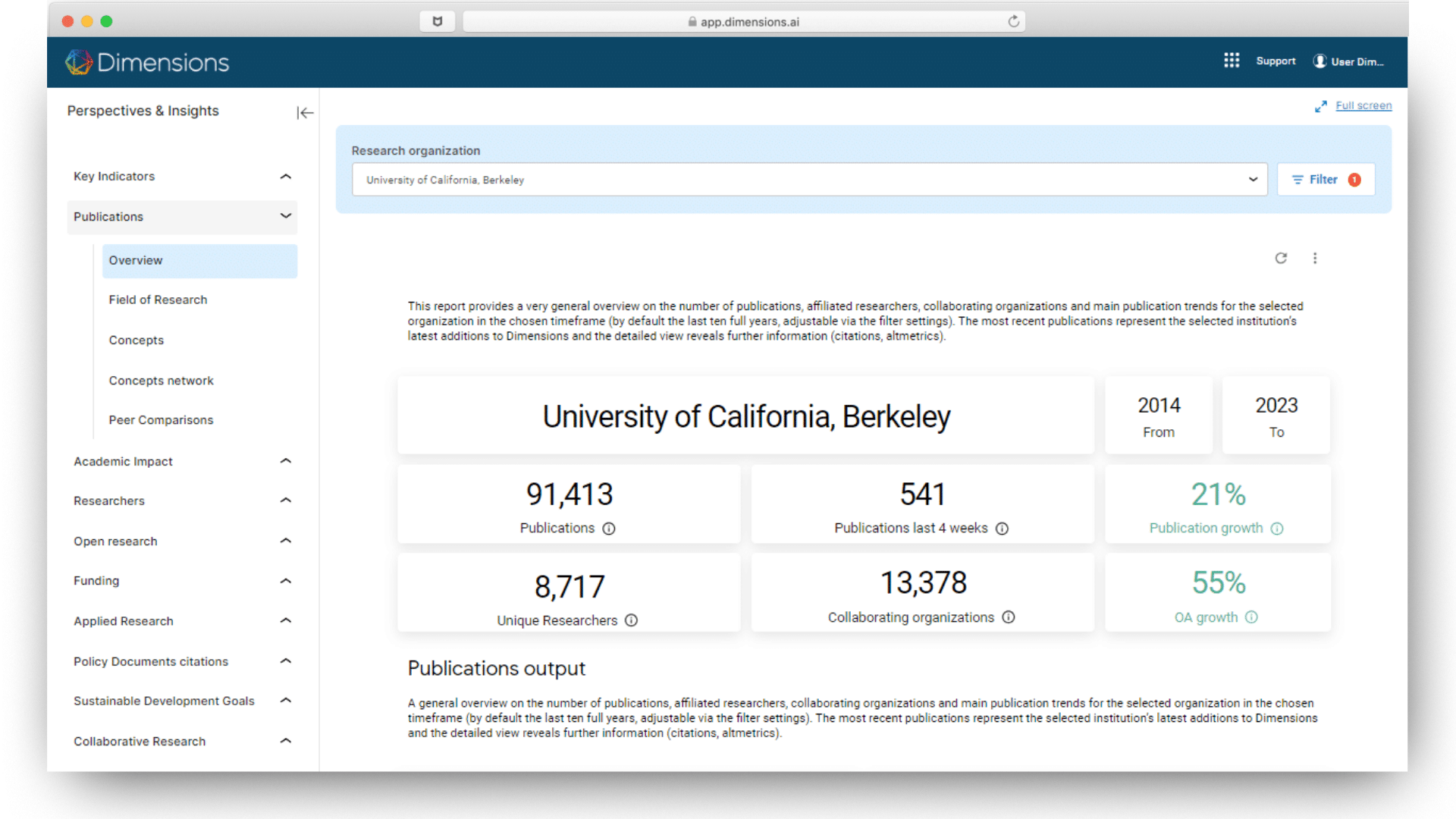Click the Filter button
Image resolution: width=1456 pixels, height=819 pixels.
pos(1325,180)
